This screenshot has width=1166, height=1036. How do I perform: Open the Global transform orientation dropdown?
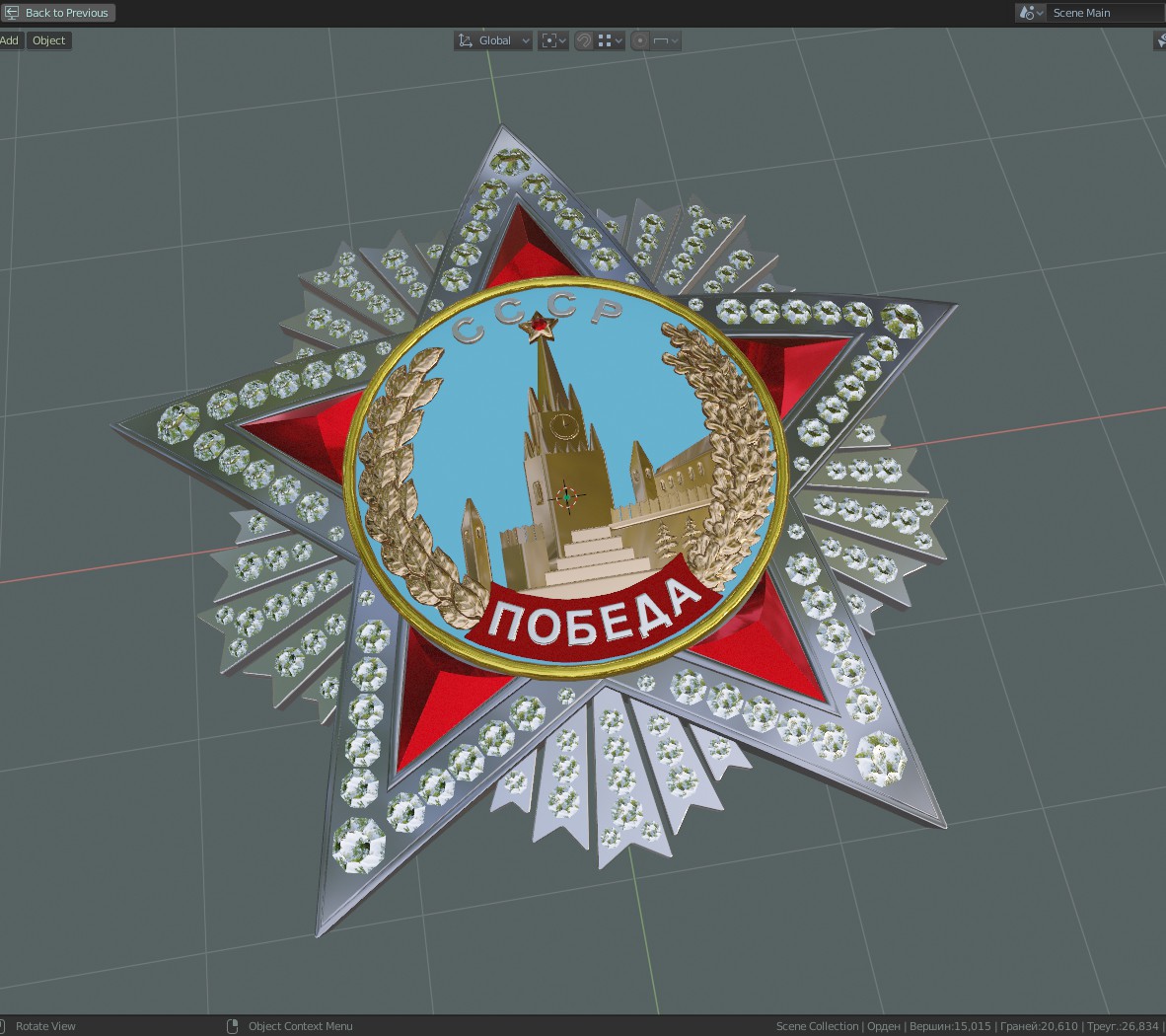coord(494,40)
